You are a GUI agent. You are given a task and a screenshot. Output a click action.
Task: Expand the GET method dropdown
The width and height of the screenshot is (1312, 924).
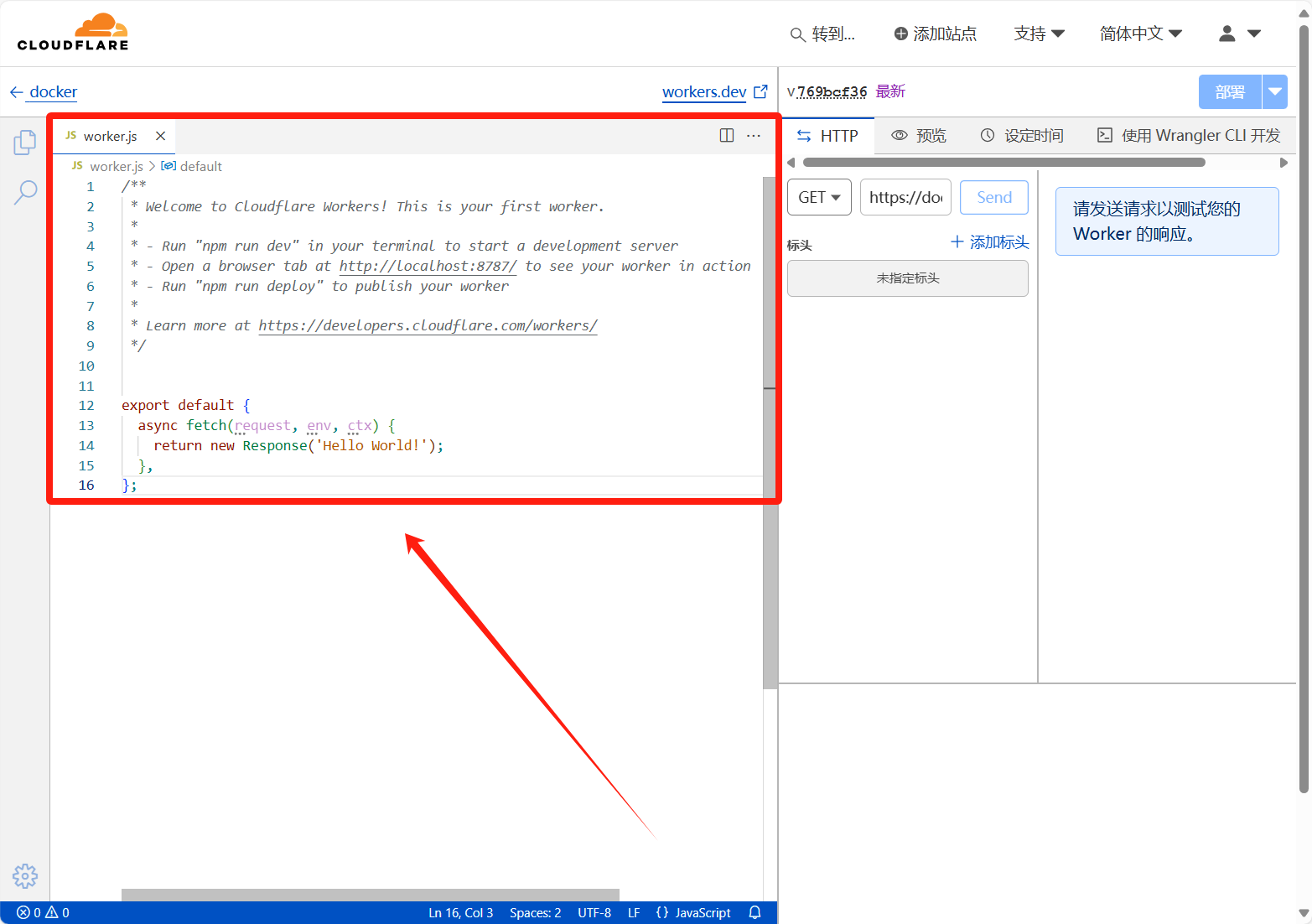pos(819,197)
